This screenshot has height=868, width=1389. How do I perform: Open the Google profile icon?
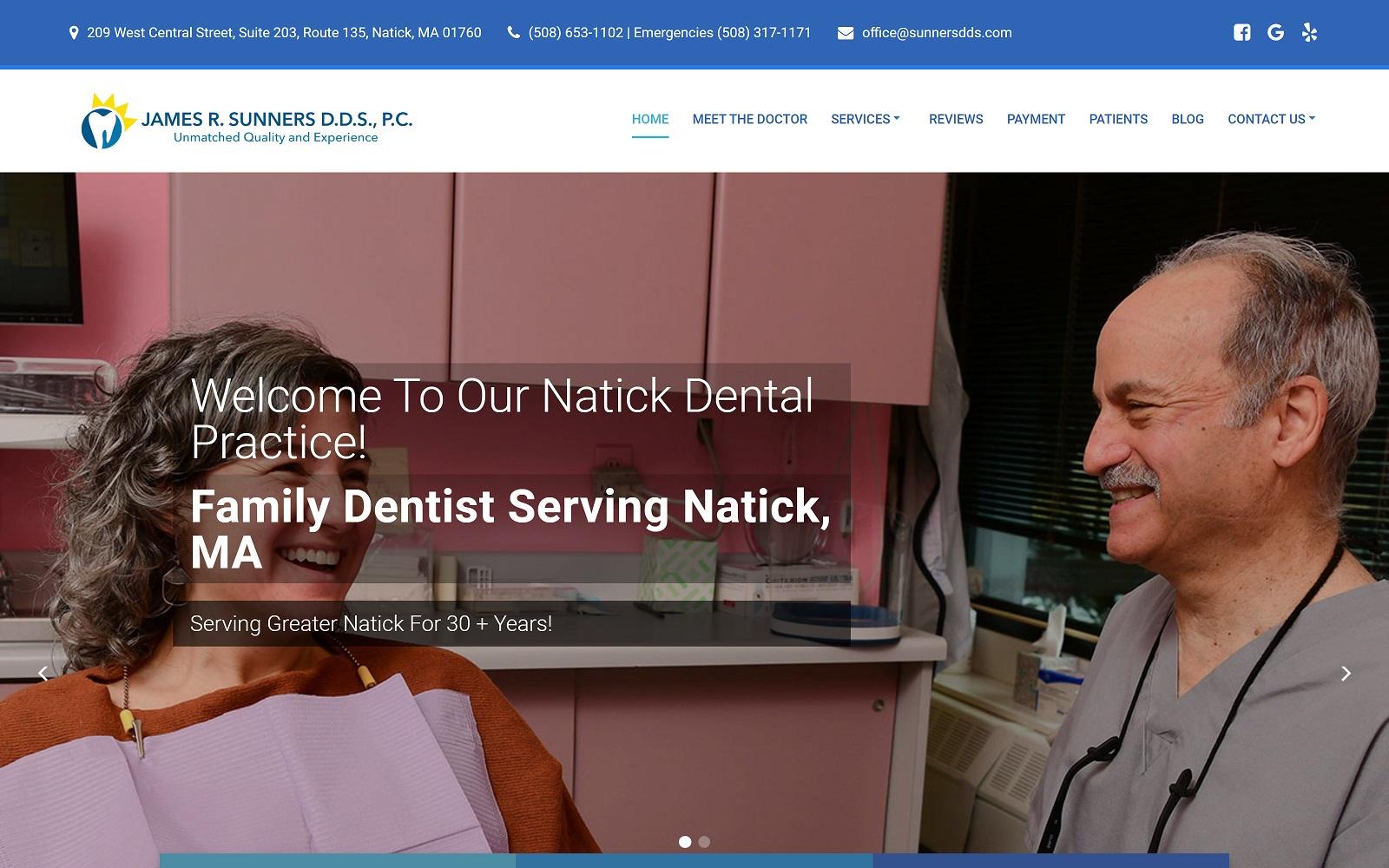point(1275,33)
